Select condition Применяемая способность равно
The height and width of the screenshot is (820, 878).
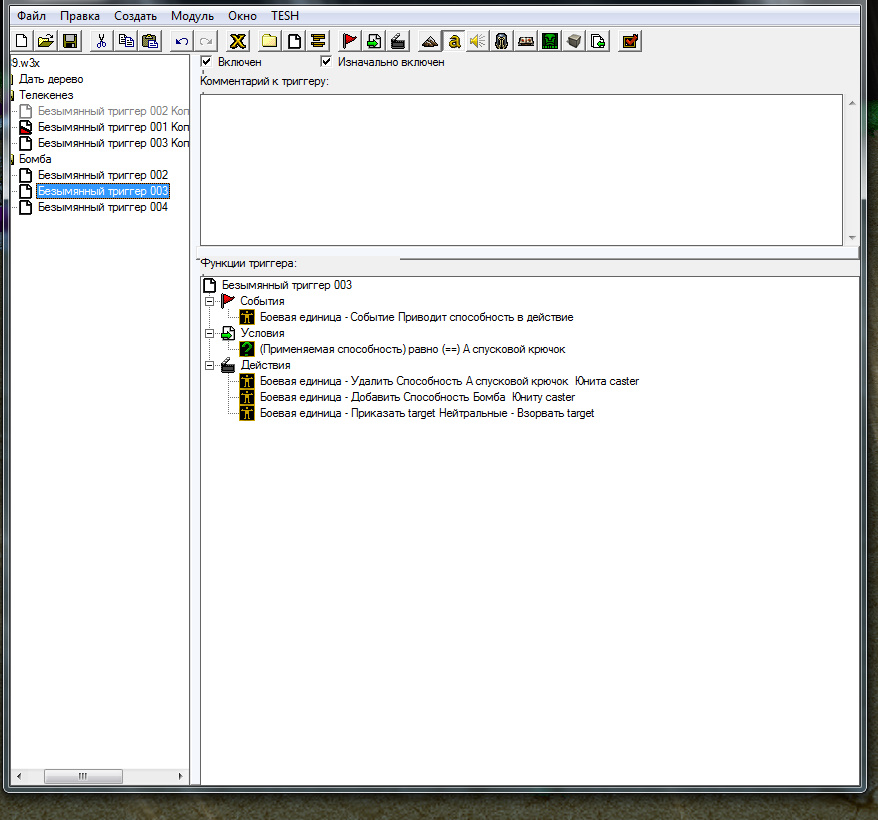tap(413, 350)
